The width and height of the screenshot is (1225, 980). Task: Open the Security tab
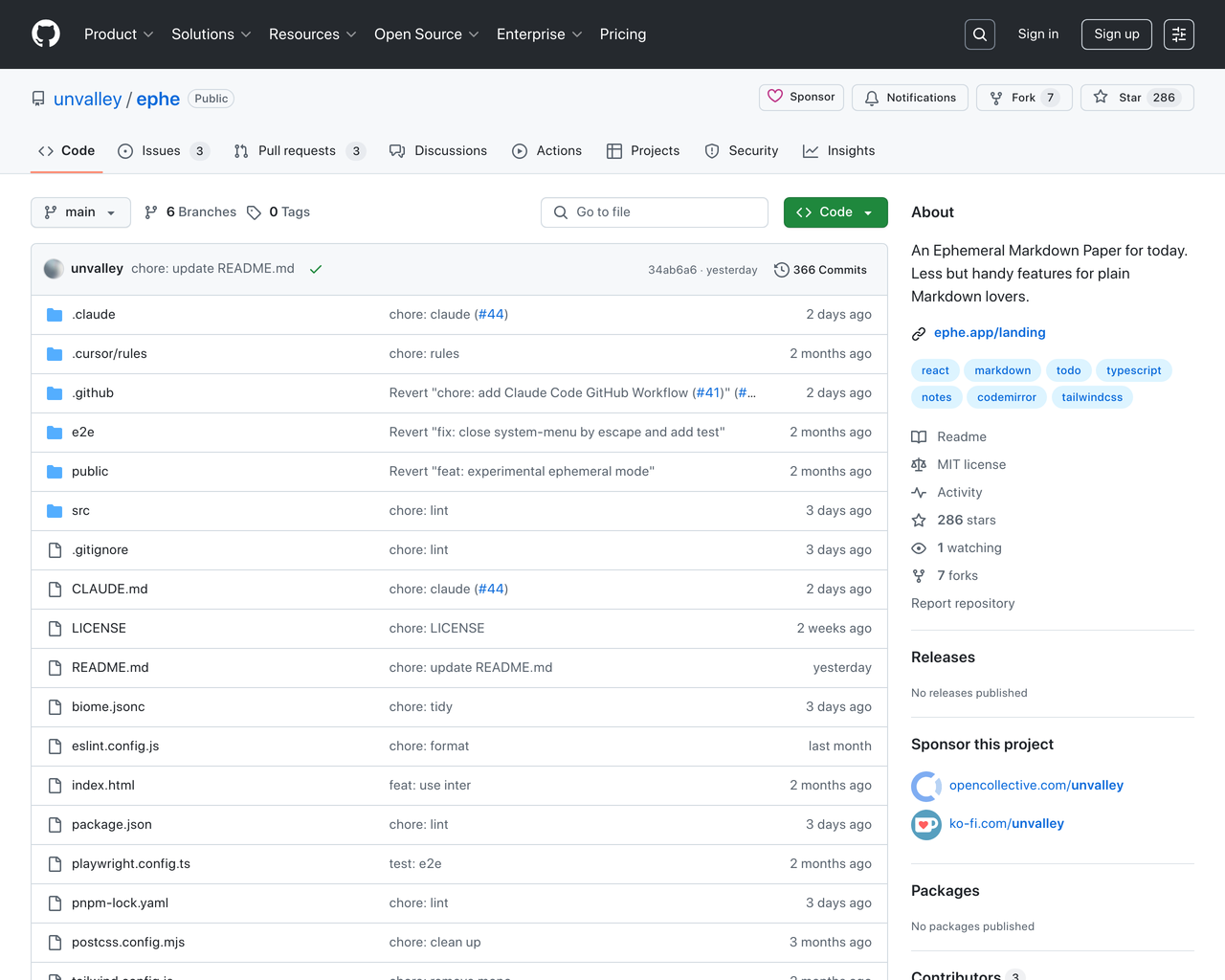click(742, 151)
